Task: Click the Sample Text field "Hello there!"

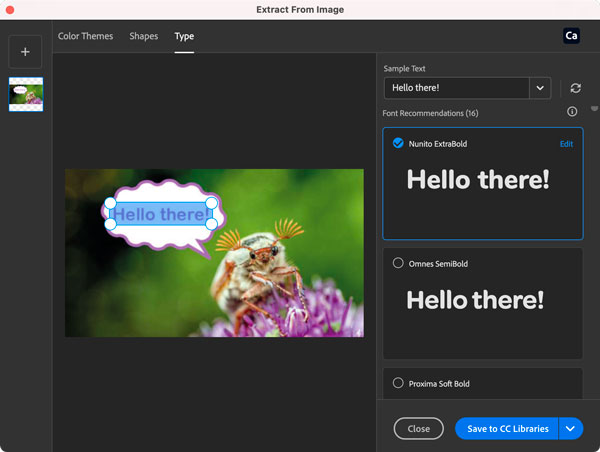Action: tap(457, 88)
